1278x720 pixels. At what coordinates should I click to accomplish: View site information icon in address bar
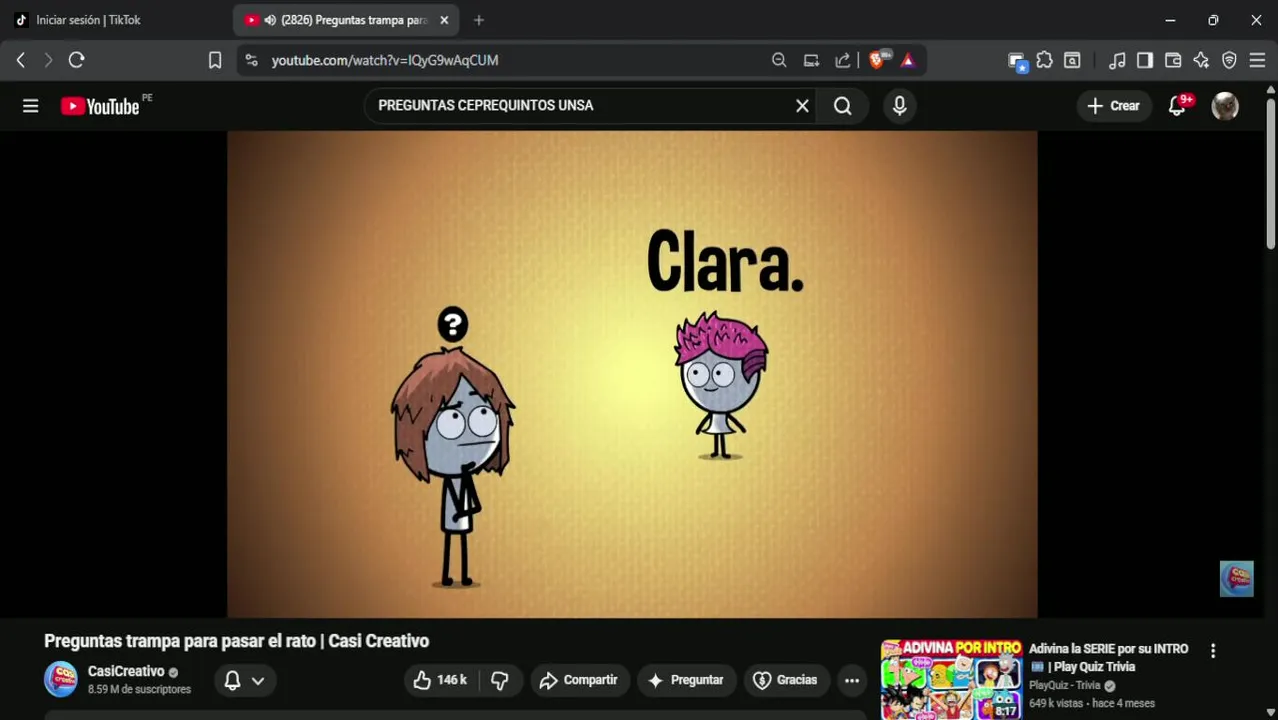251,60
